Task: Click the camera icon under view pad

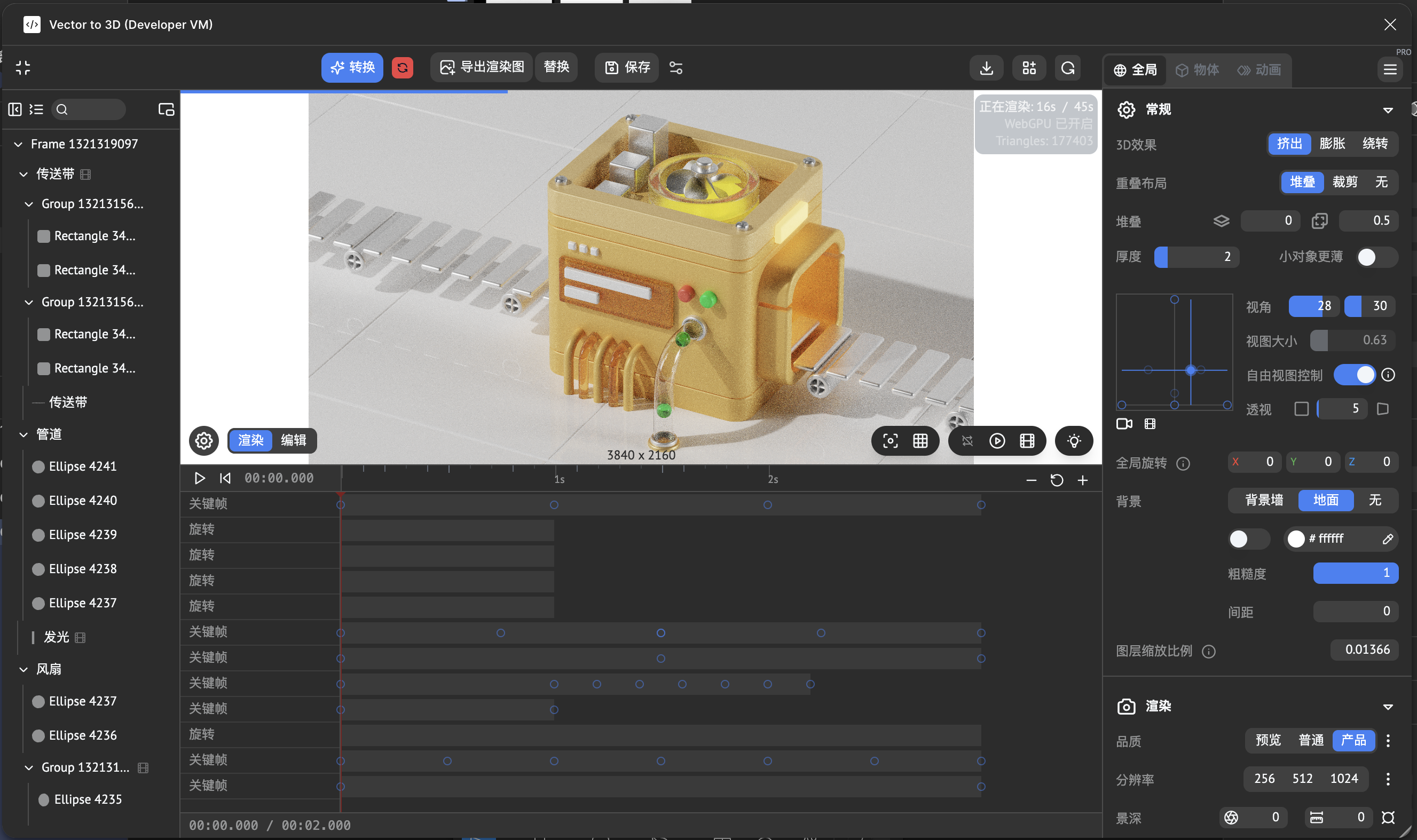Action: tap(1124, 424)
